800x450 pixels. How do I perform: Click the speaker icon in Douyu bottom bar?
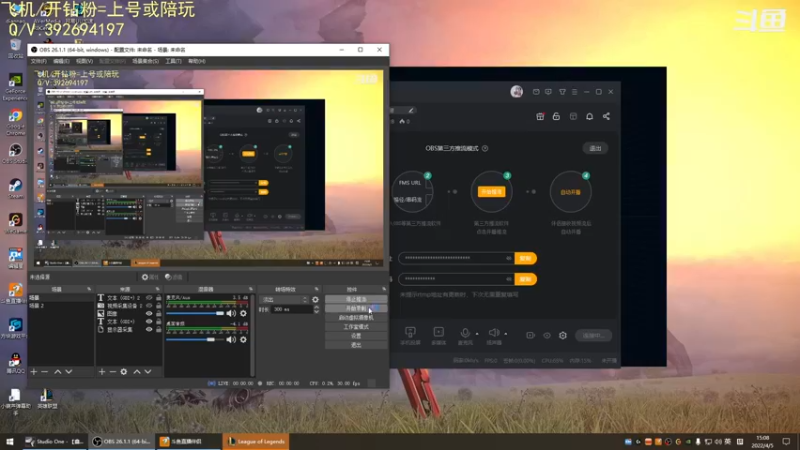(493, 333)
